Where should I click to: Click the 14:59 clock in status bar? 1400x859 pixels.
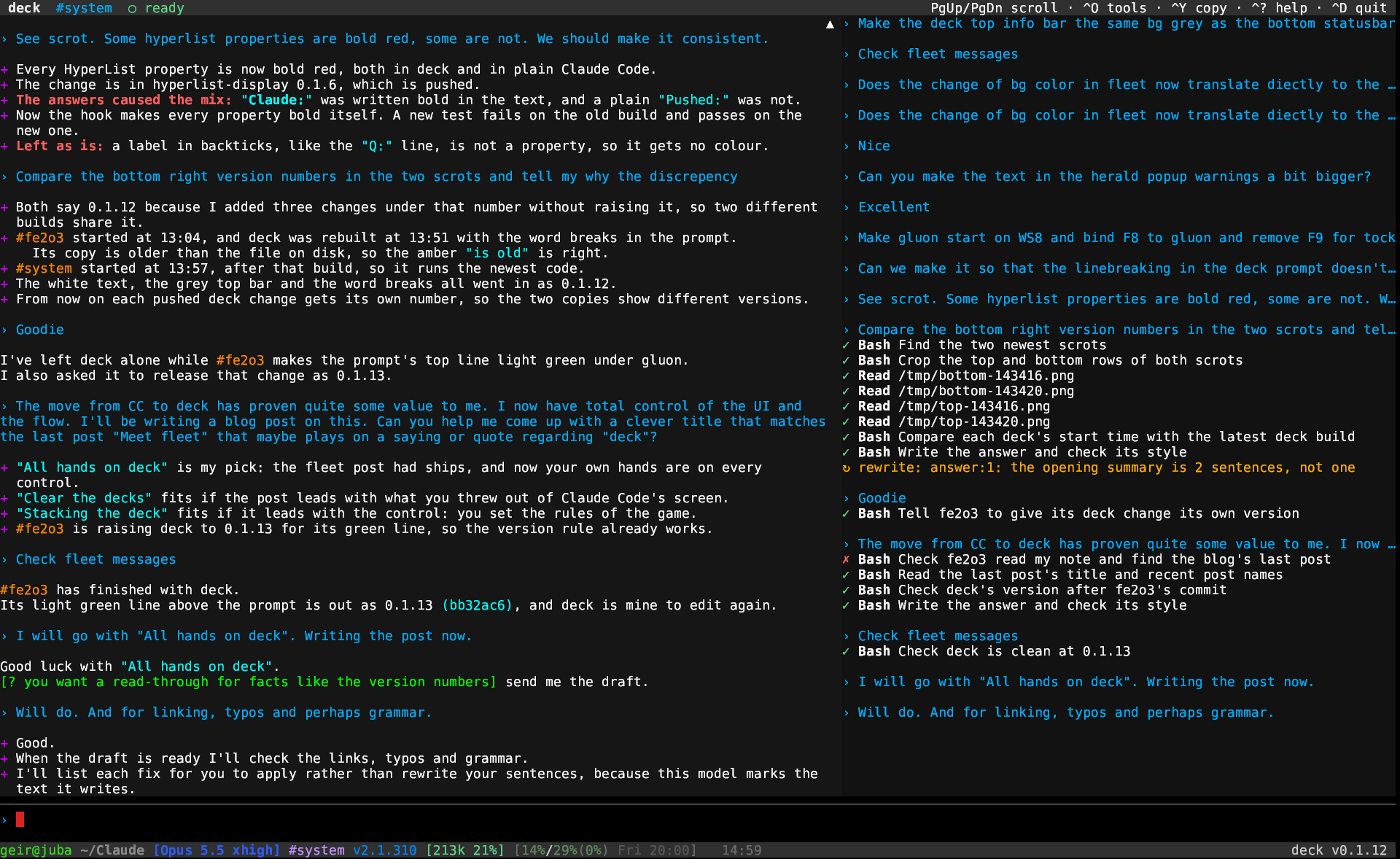[x=742, y=850]
